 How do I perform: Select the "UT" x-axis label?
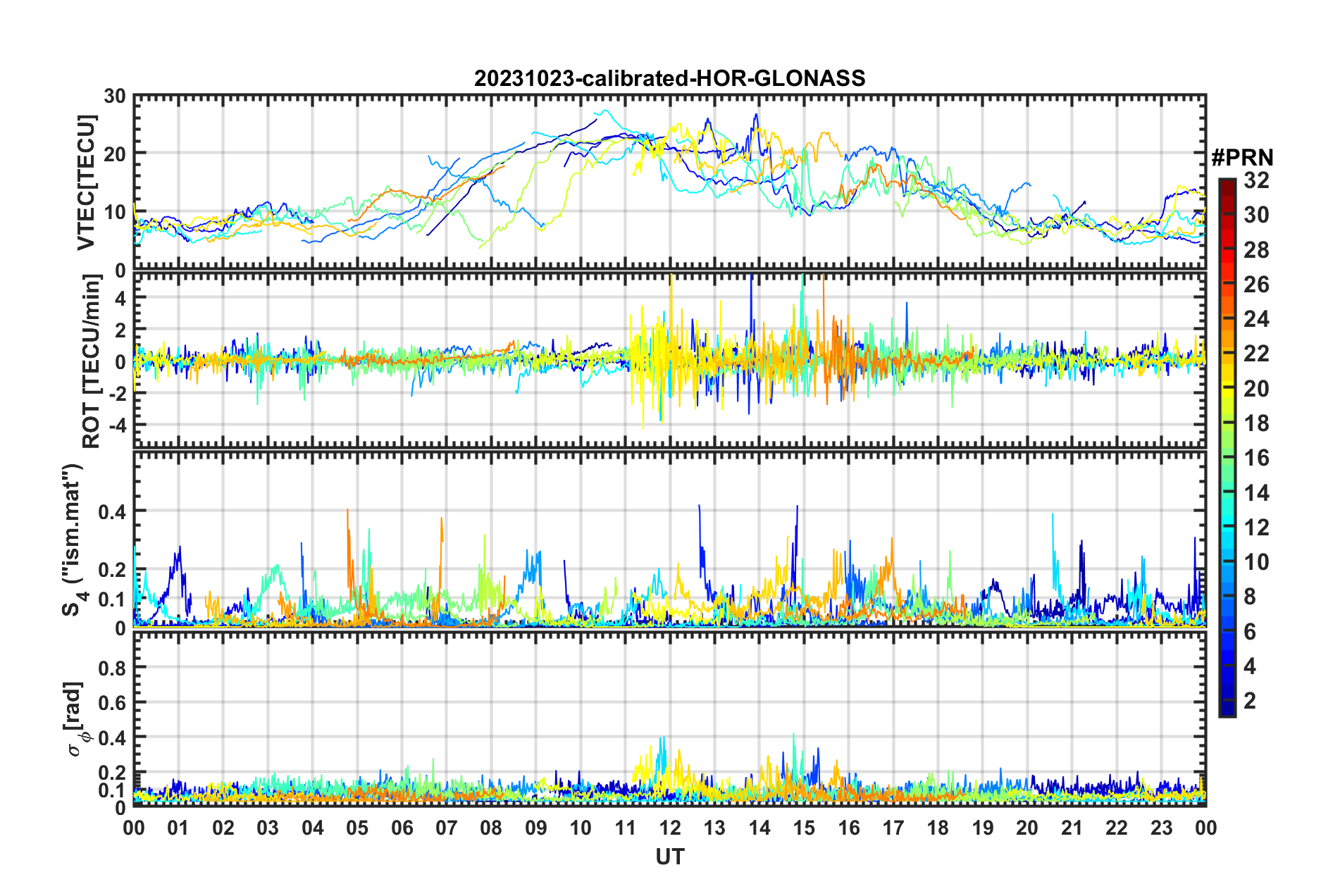[669, 857]
